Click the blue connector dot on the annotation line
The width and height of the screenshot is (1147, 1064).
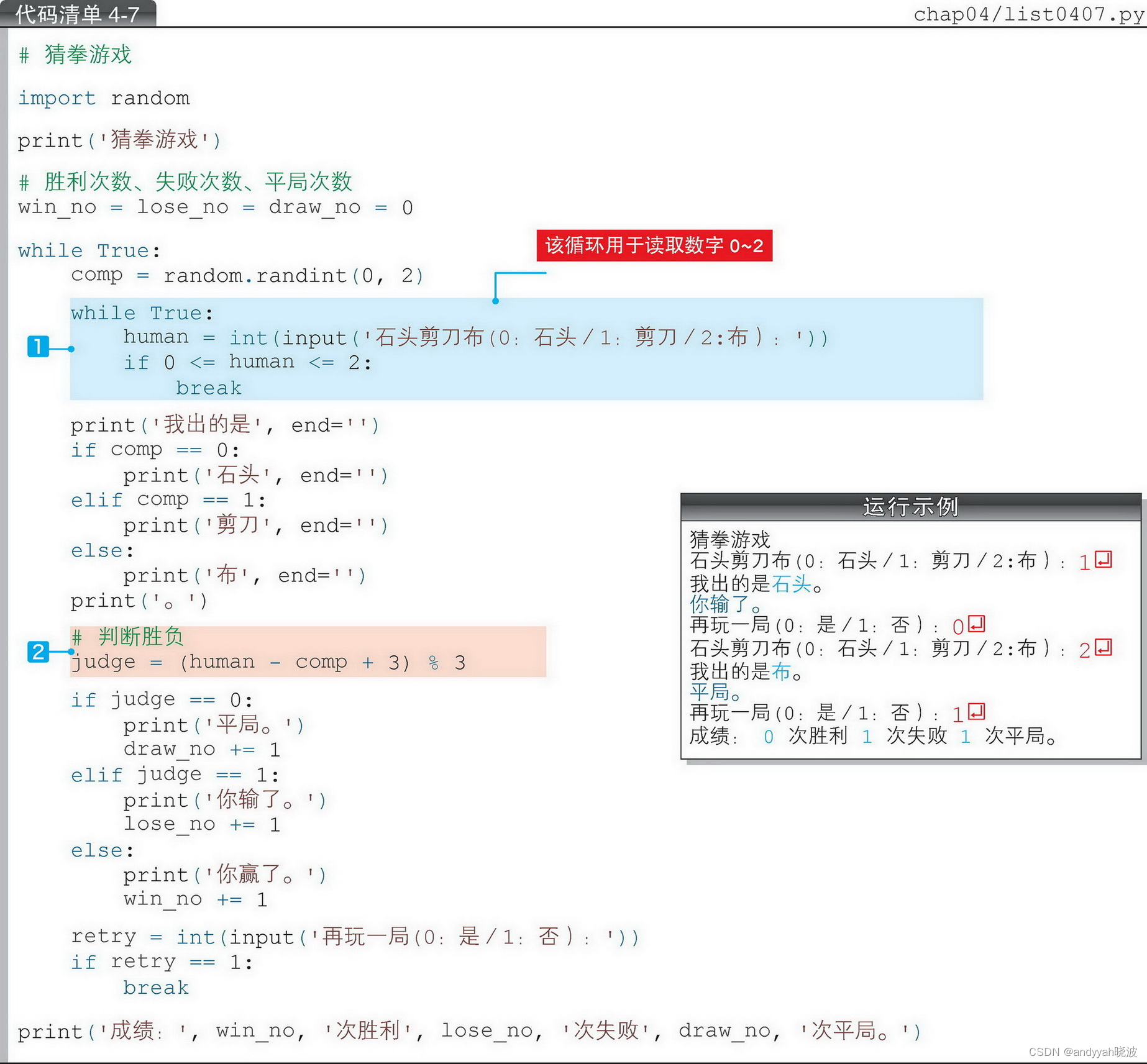point(495,301)
